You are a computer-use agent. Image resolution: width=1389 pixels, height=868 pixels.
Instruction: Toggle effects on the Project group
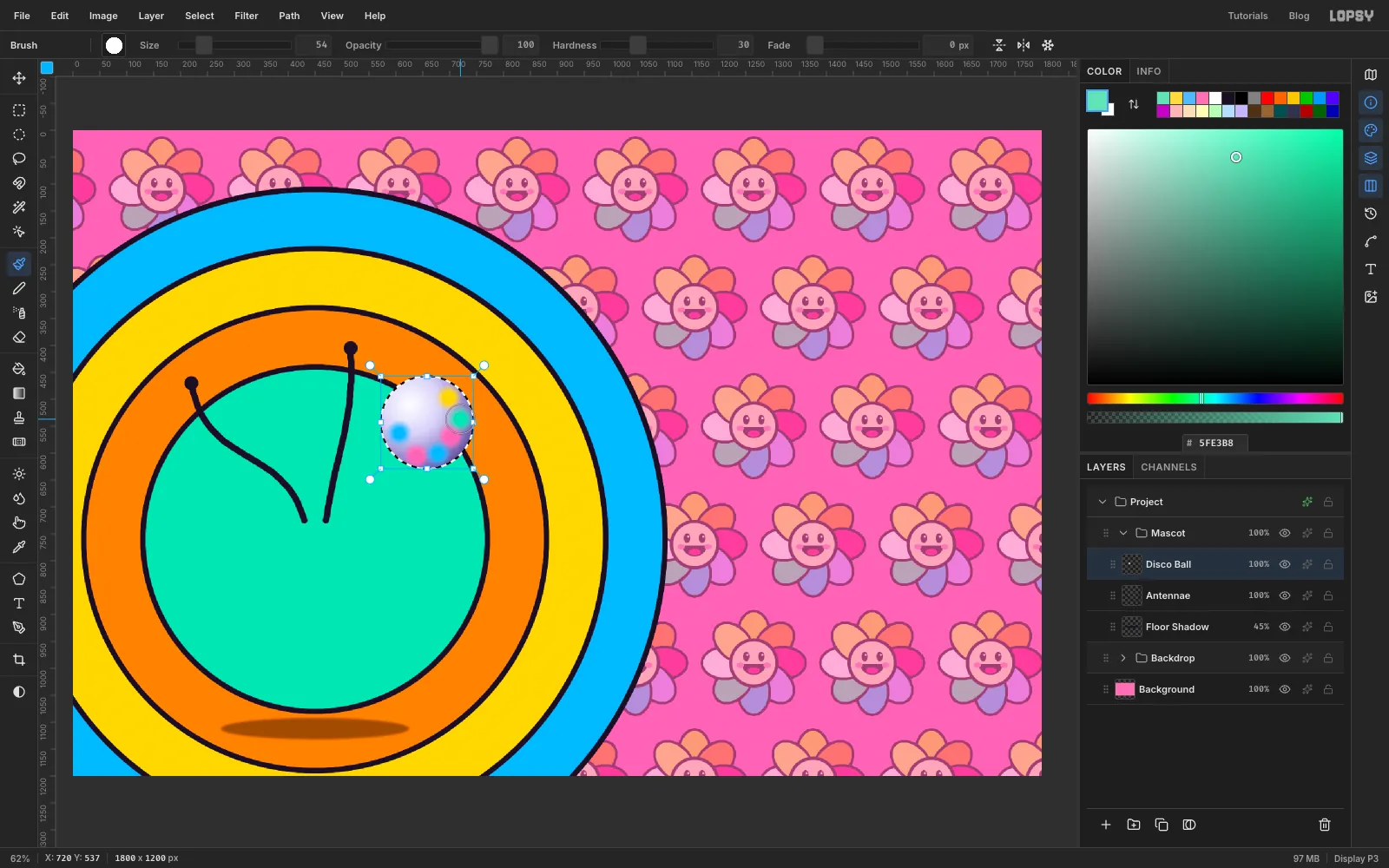1307,502
